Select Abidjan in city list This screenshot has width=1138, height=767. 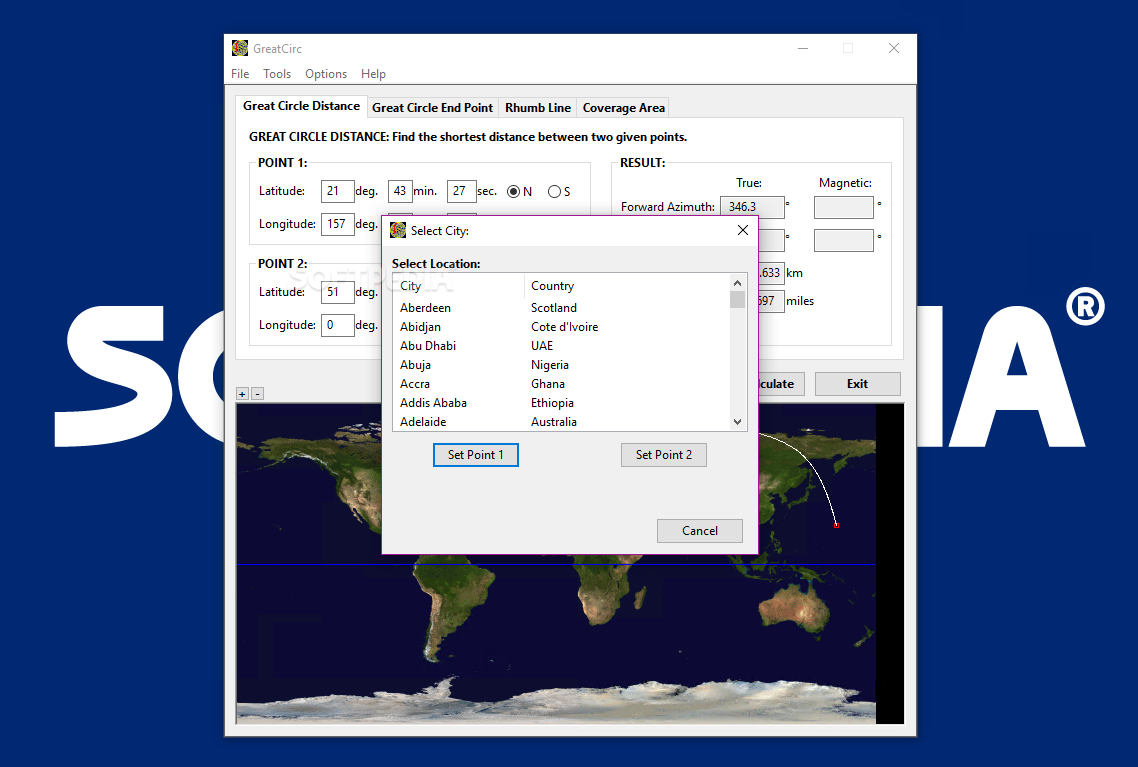tap(420, 327)
